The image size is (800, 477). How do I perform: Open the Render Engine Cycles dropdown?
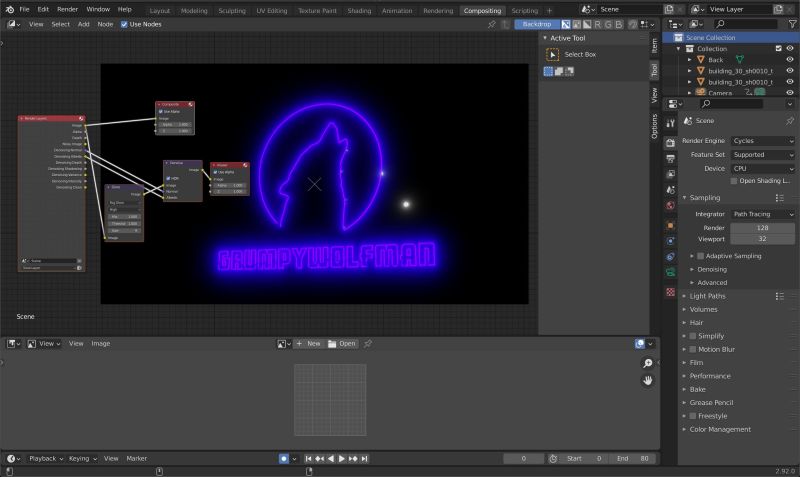763,141
